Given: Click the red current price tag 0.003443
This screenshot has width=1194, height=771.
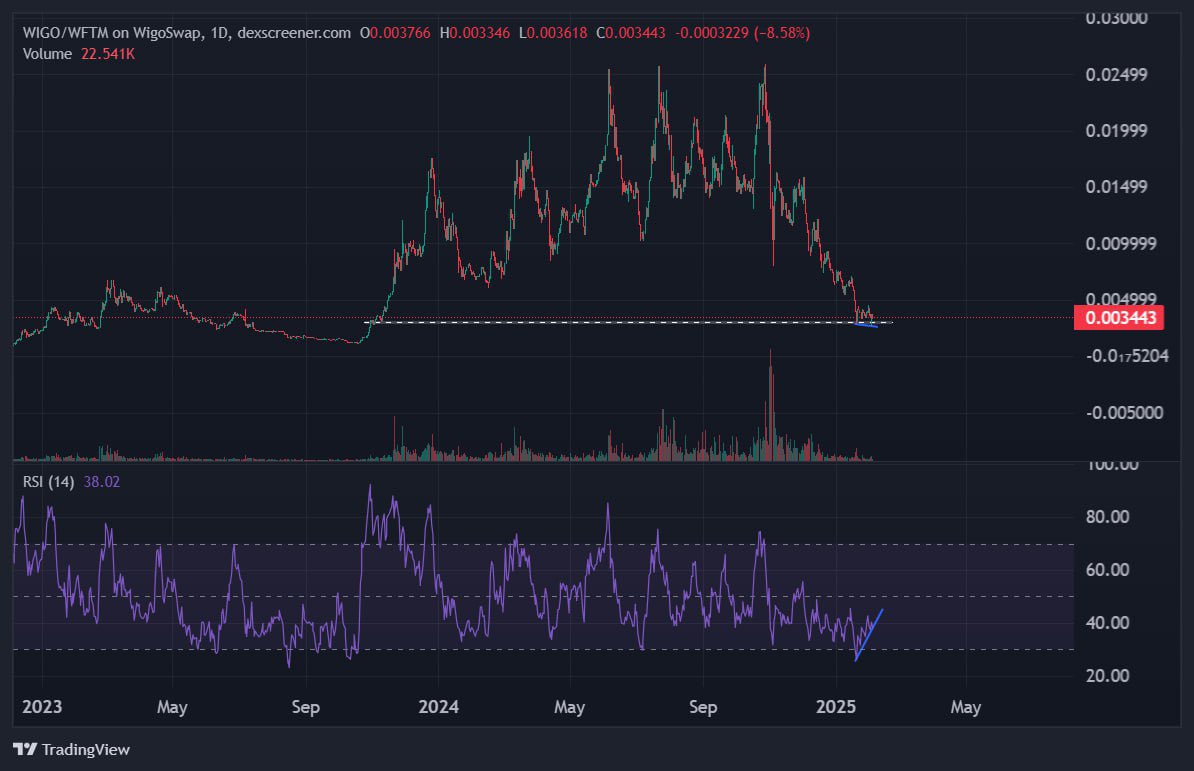Looking at the screenshot, I should [1119, 317].
